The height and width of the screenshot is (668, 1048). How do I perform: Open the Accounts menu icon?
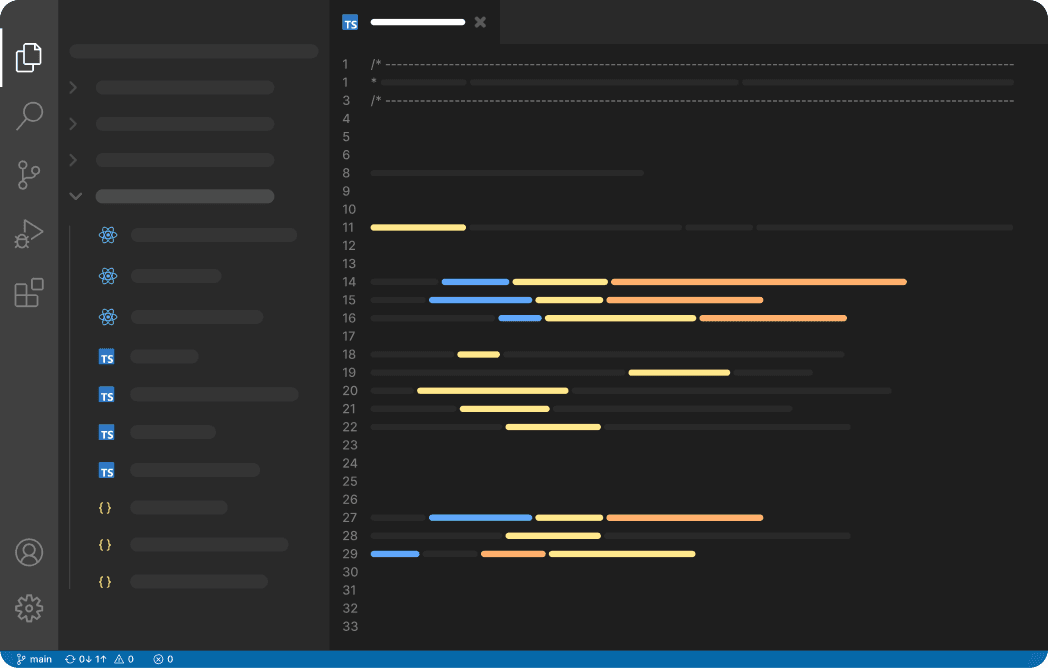(29, 552)
